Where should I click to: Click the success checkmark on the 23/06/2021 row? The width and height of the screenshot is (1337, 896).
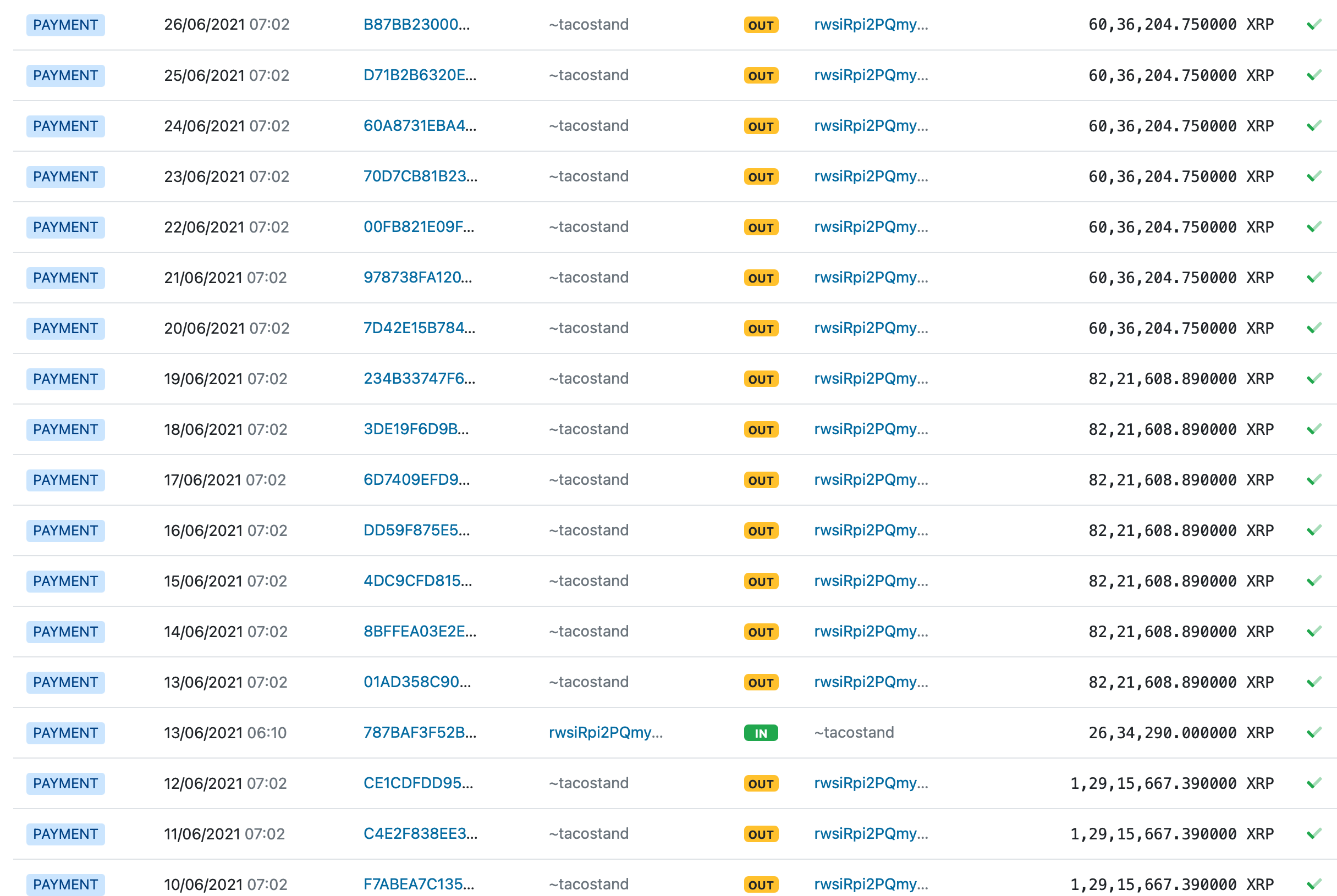(1314, 176)
